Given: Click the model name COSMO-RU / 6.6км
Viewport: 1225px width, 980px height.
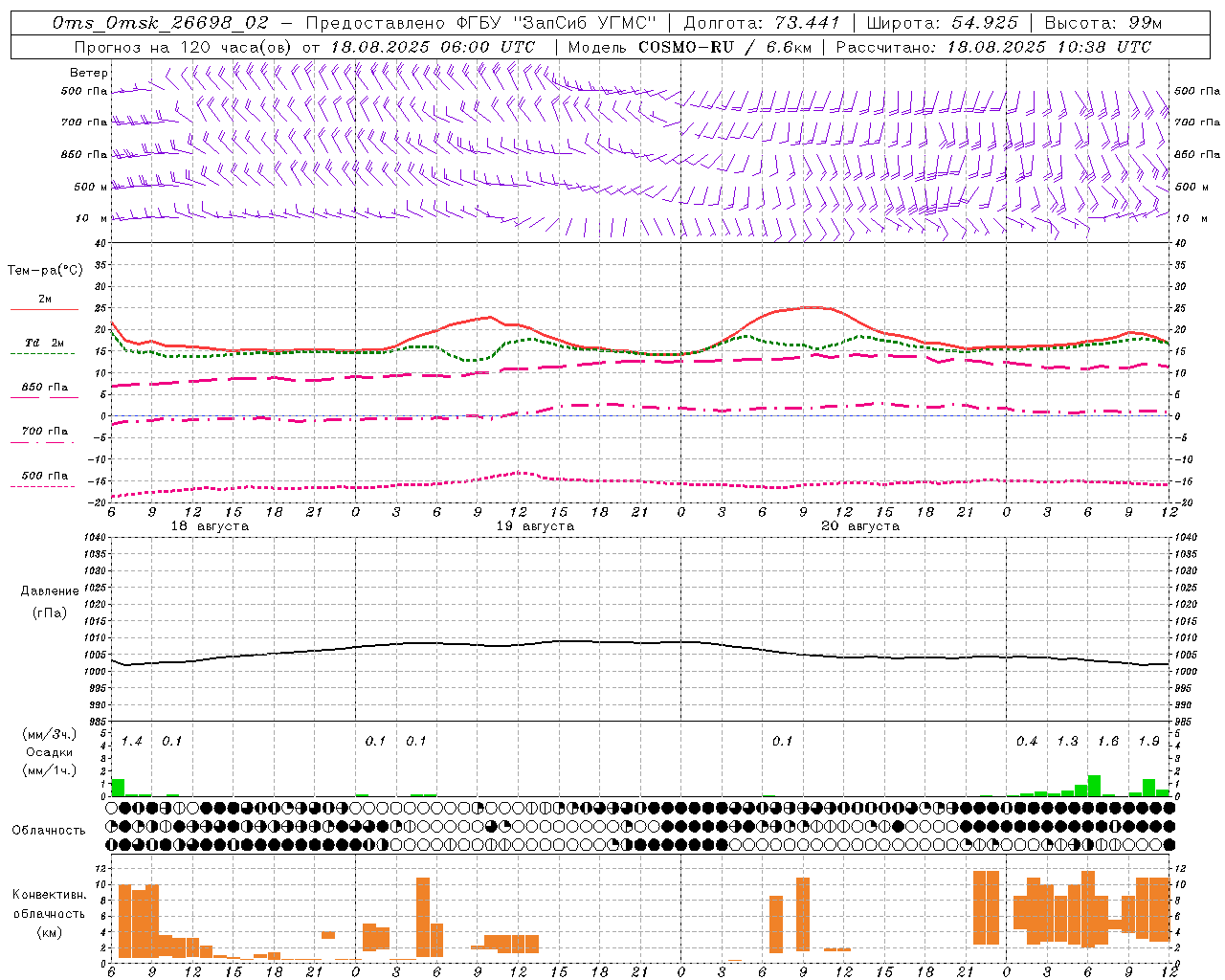Looking at the screenshot, I should [724, 47].
